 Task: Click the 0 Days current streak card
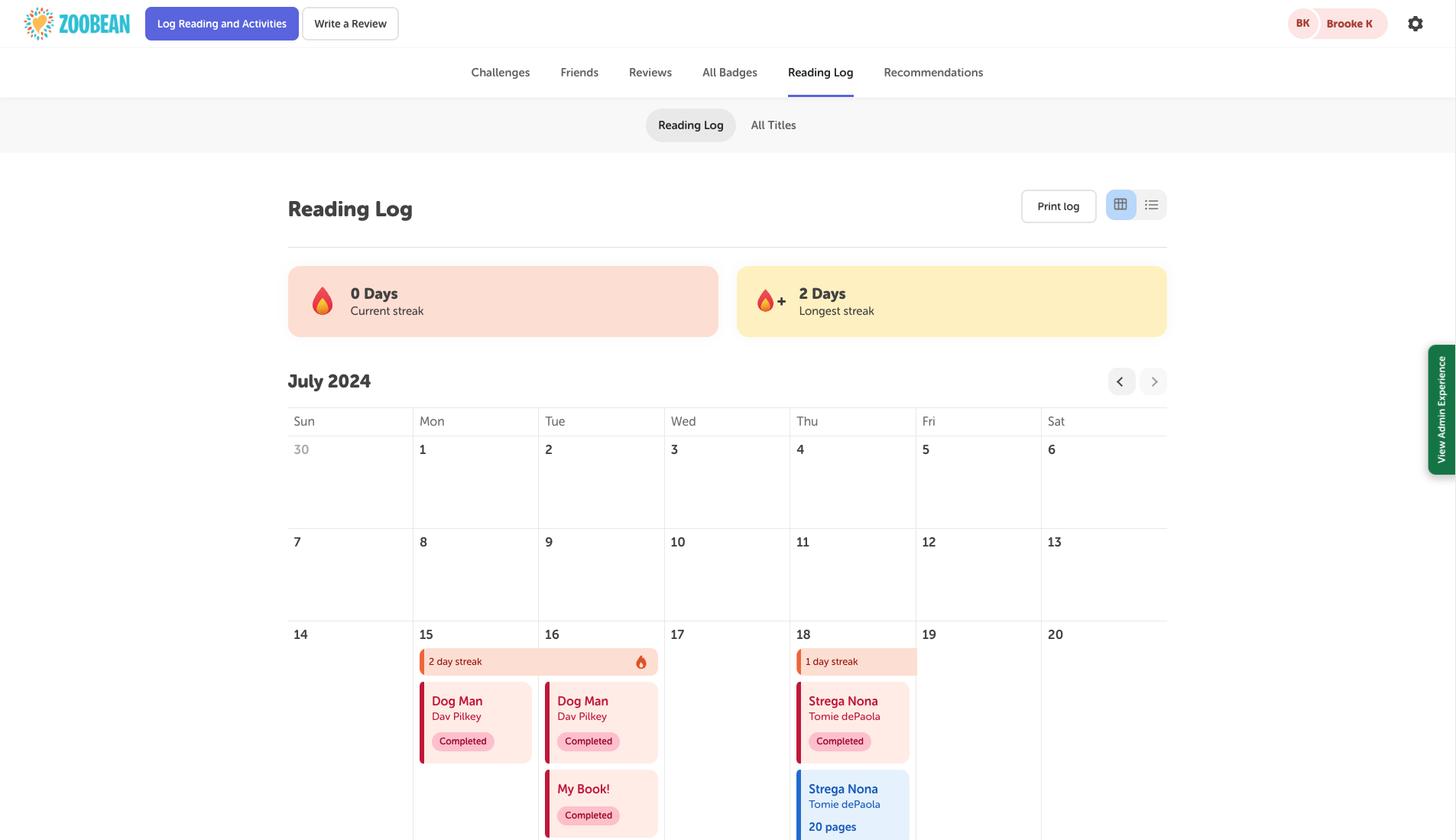(503, 301)
